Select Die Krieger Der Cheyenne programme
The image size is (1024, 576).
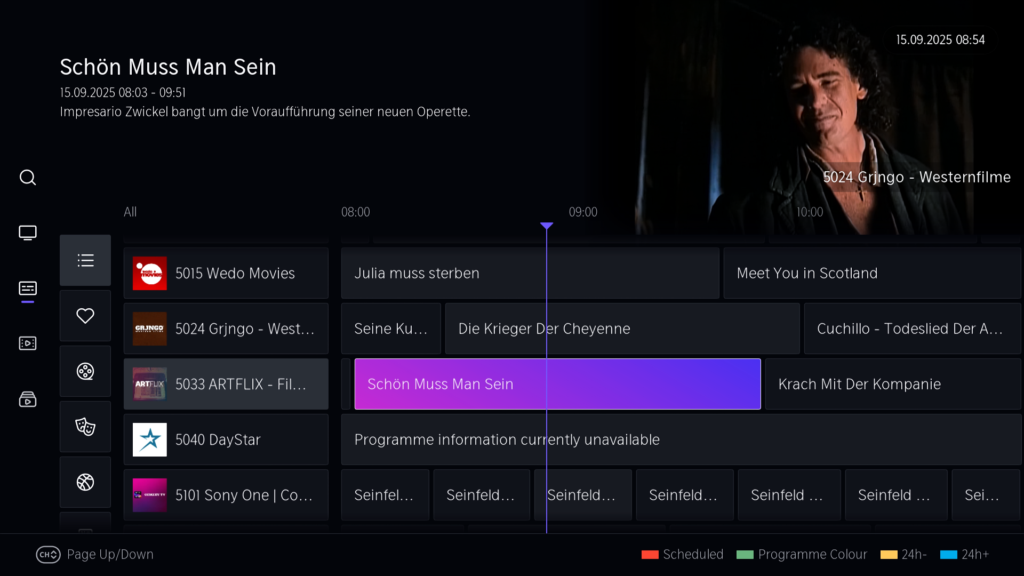621,328
